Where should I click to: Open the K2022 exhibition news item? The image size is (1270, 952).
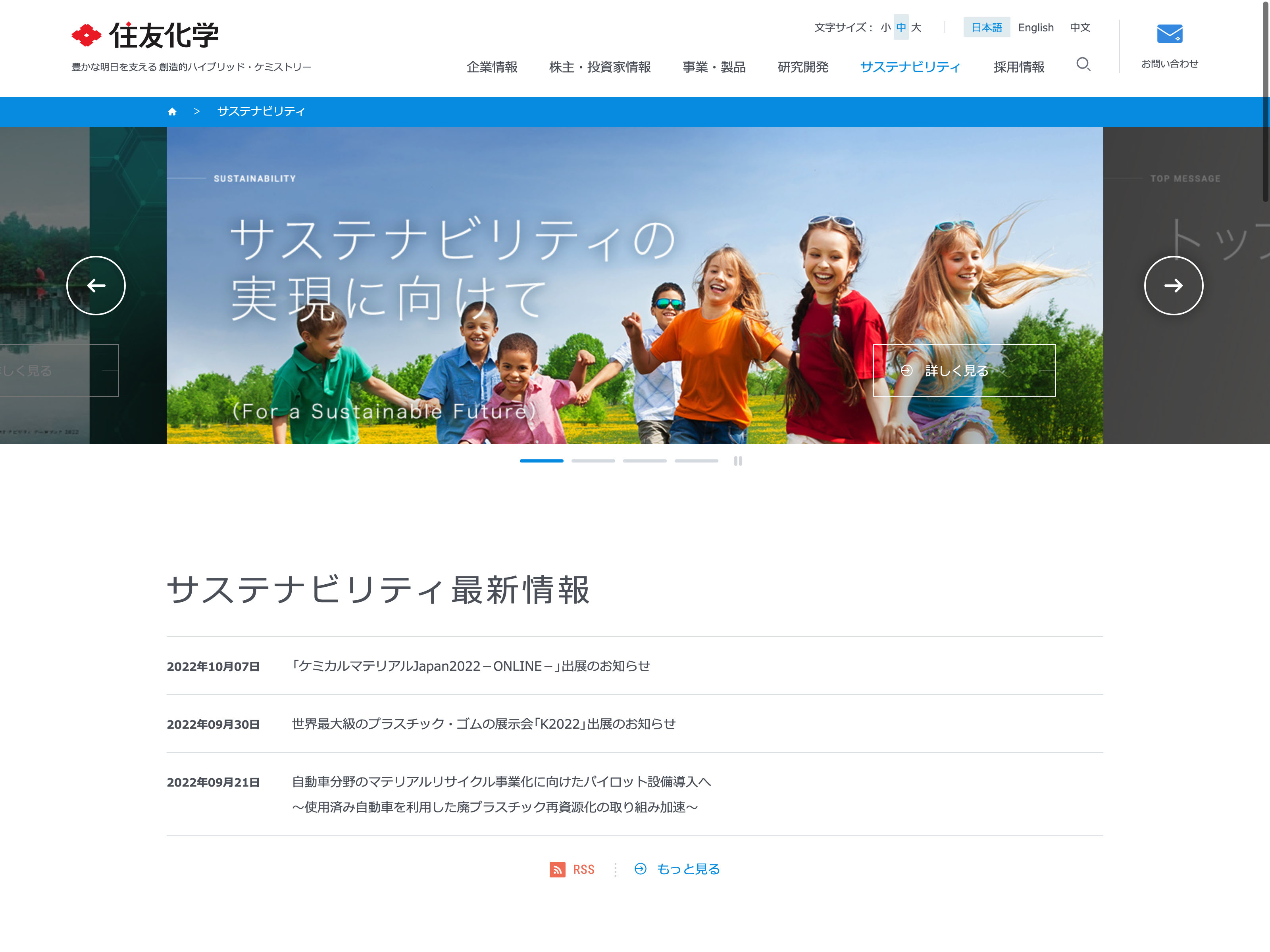click(x=483, y=724)
